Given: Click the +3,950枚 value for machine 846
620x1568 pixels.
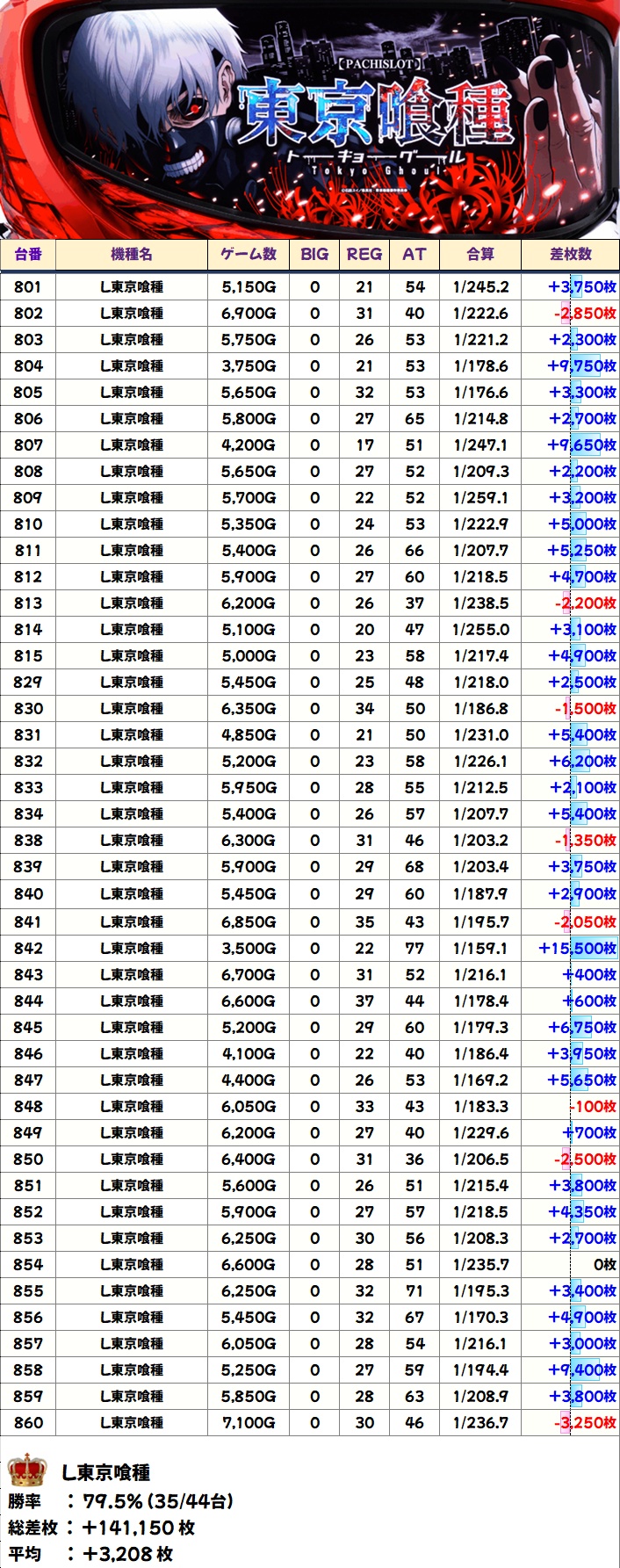Looking at the screenshot, I should (x=582, y=1053).
